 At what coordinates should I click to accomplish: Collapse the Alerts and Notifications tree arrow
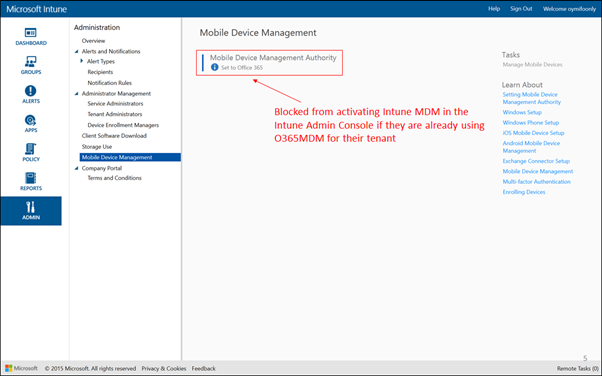coord(76,51)
